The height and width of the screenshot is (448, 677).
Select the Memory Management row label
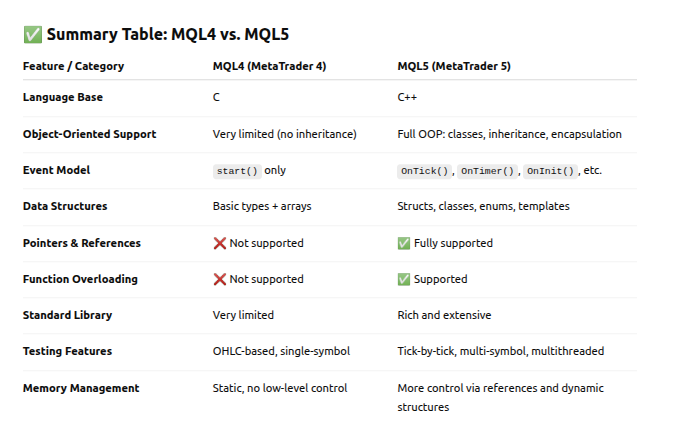81,388
